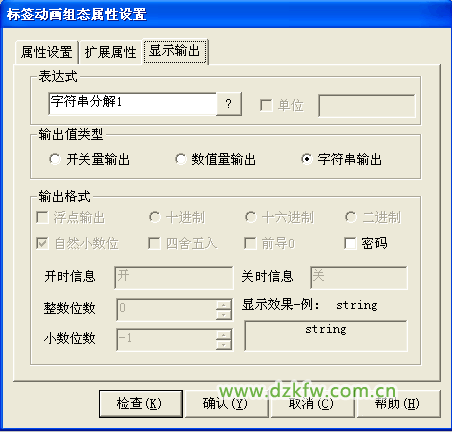Switch to 属性设置 tab
The height and width of the screenshot is (432, 452).
click(x=47, y=52)
